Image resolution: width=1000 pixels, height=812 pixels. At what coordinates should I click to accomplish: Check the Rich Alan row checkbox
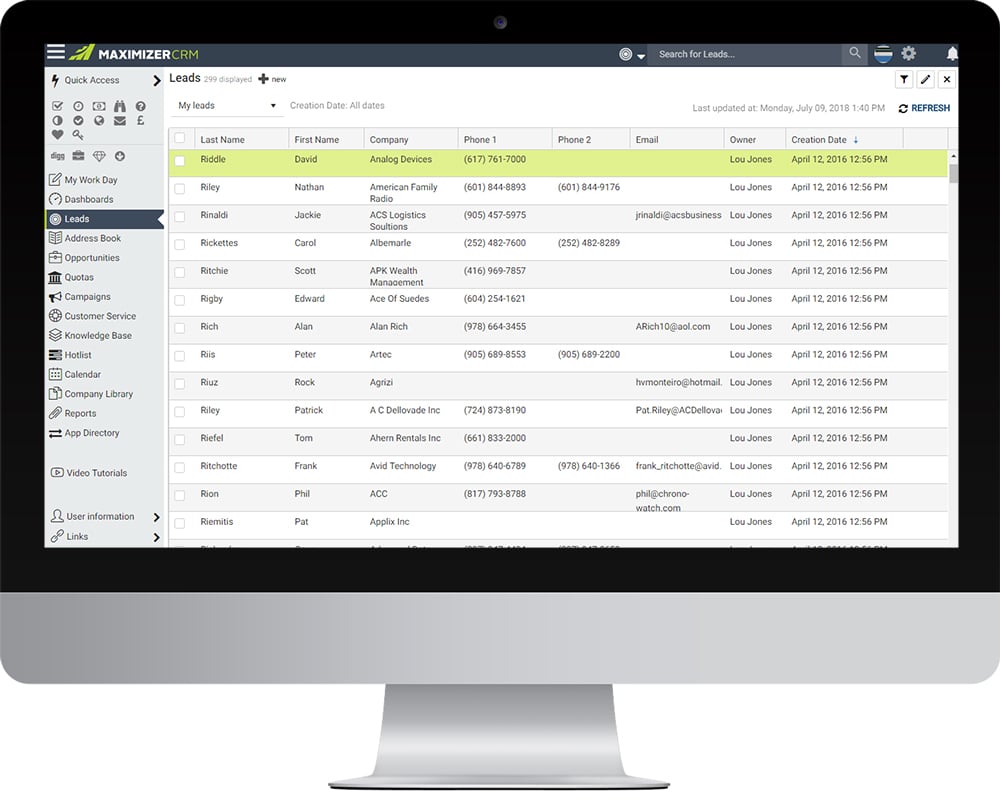pos(180,328)
